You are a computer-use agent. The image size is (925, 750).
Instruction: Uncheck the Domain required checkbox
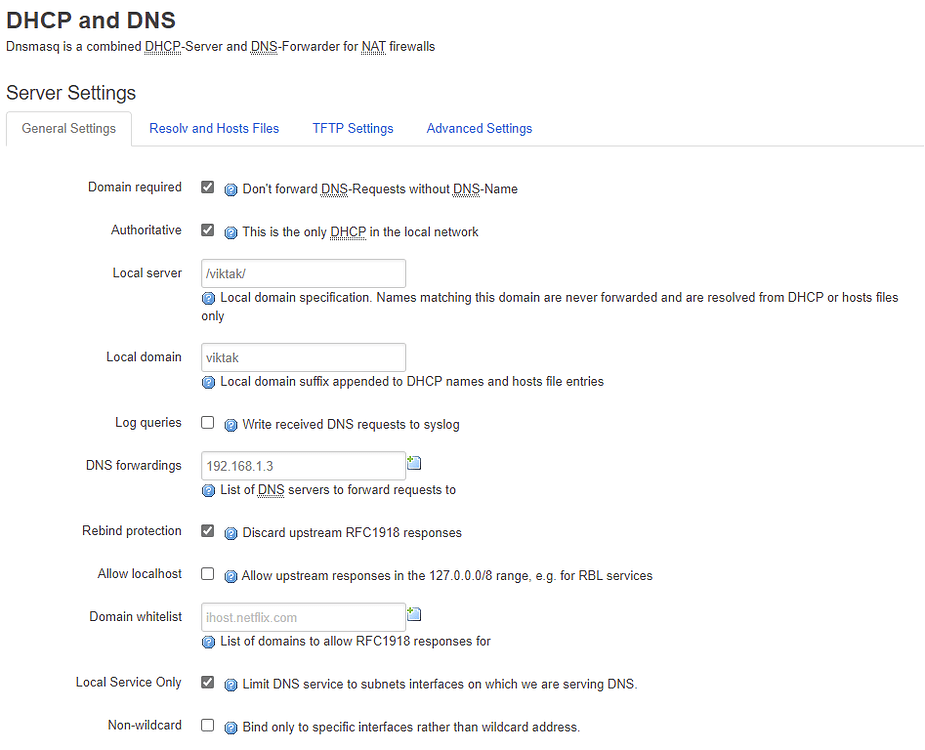[207, 187]
